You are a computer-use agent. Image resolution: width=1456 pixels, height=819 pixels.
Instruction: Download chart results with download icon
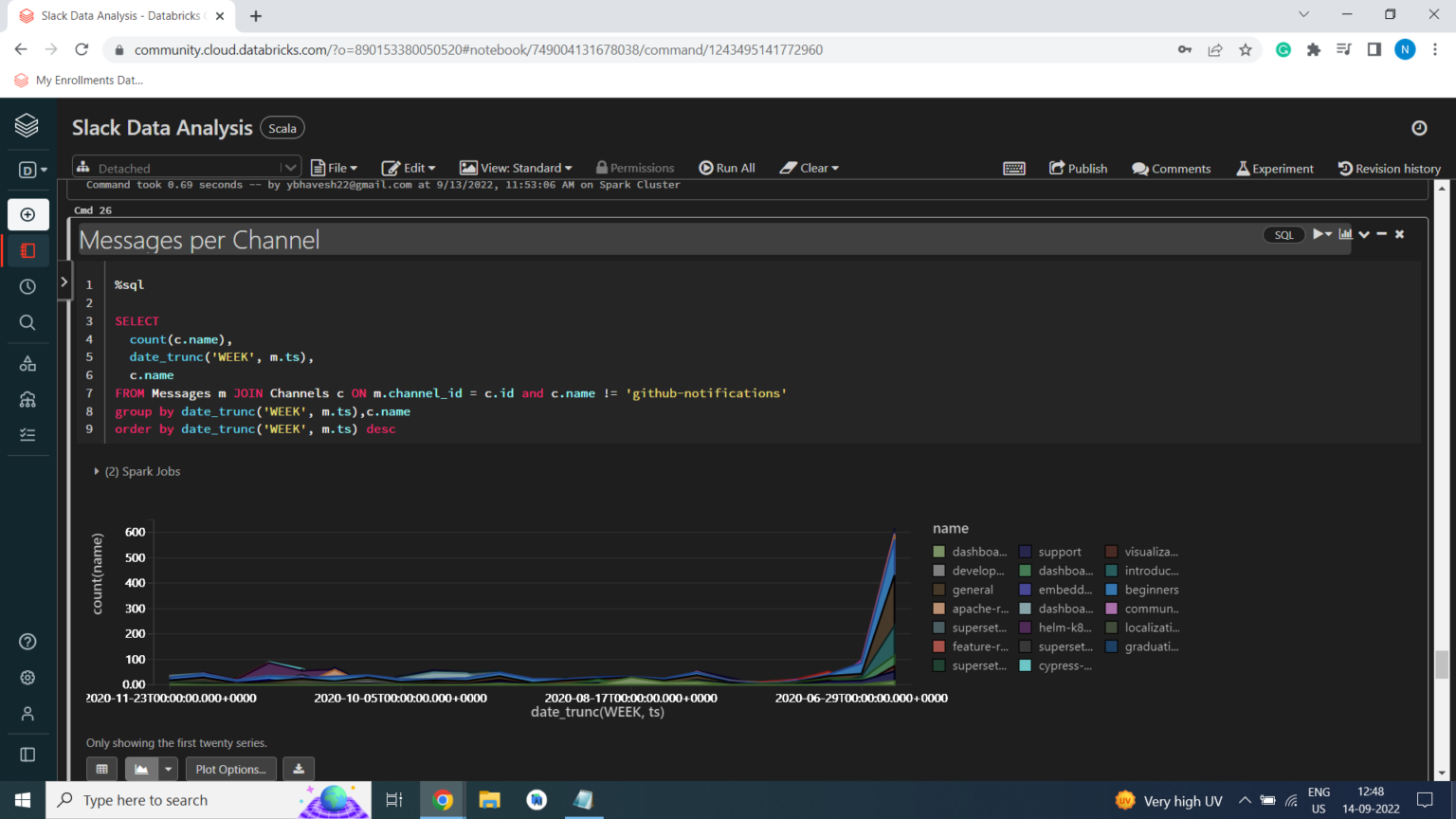click(299, 769)
